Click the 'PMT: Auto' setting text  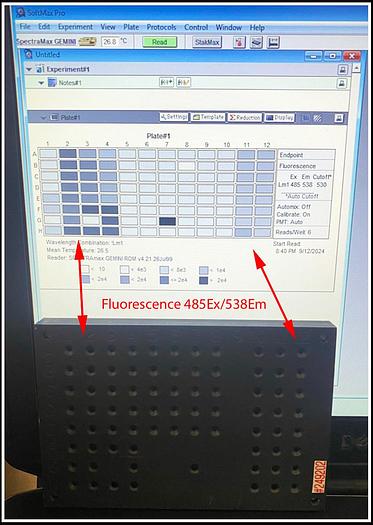coord(290,222)
